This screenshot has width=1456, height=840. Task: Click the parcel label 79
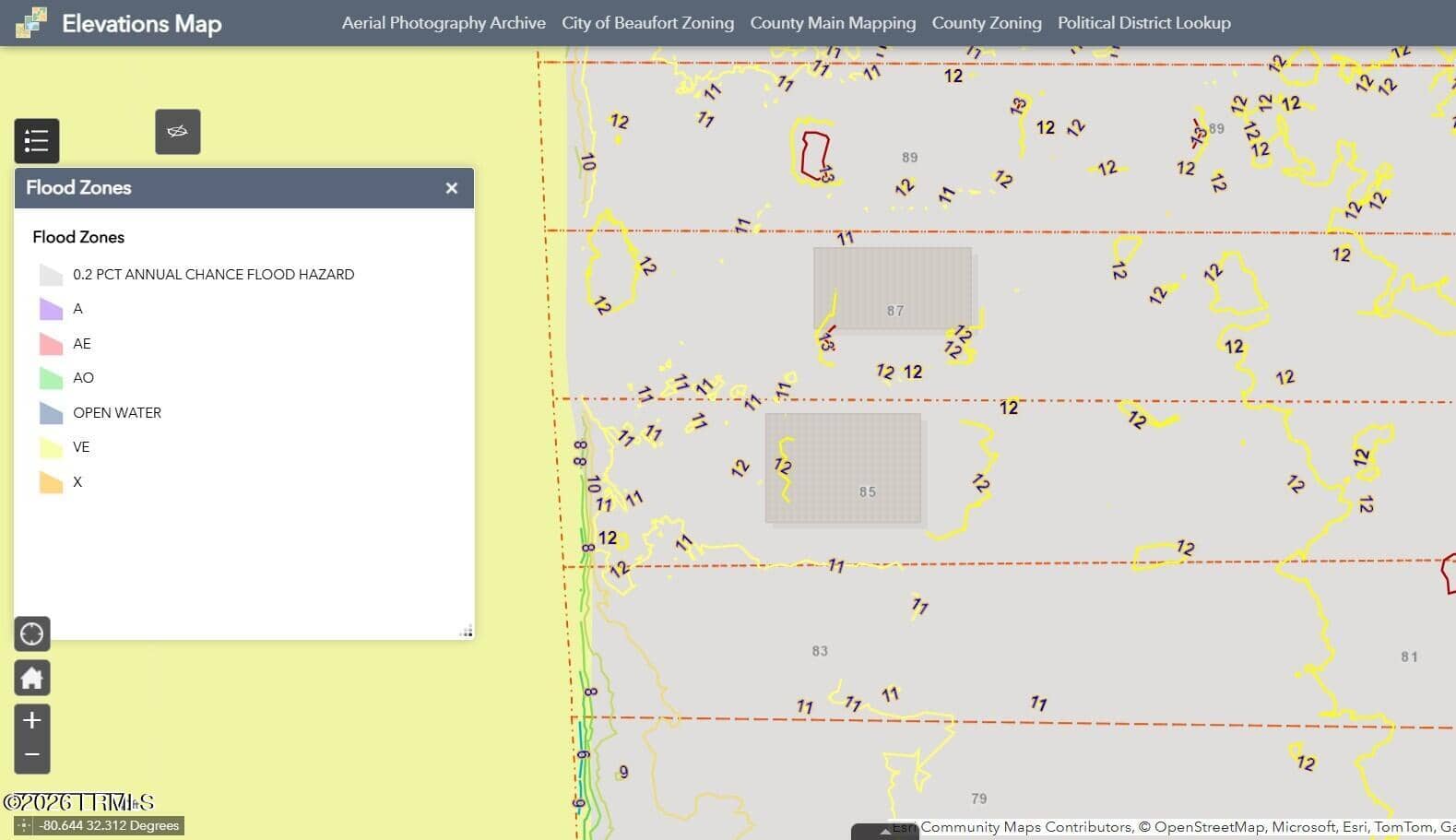(979, 799)
